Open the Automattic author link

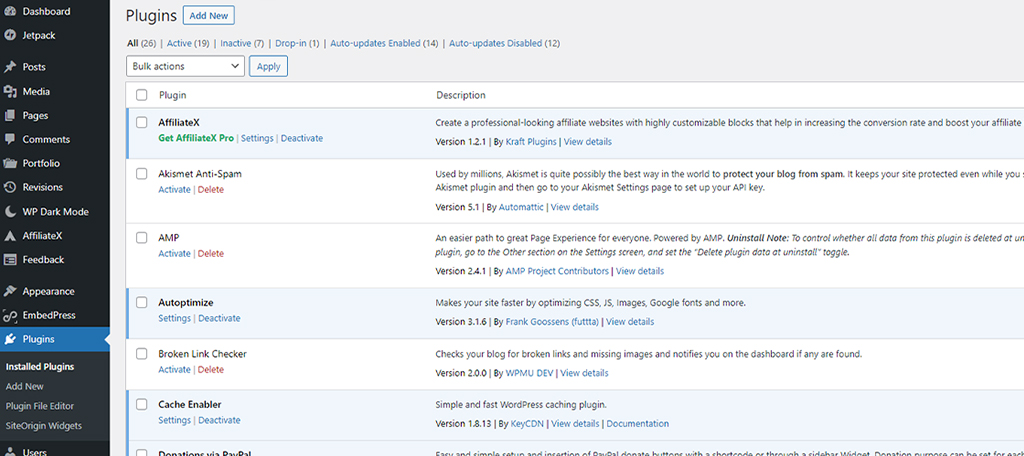521,207
